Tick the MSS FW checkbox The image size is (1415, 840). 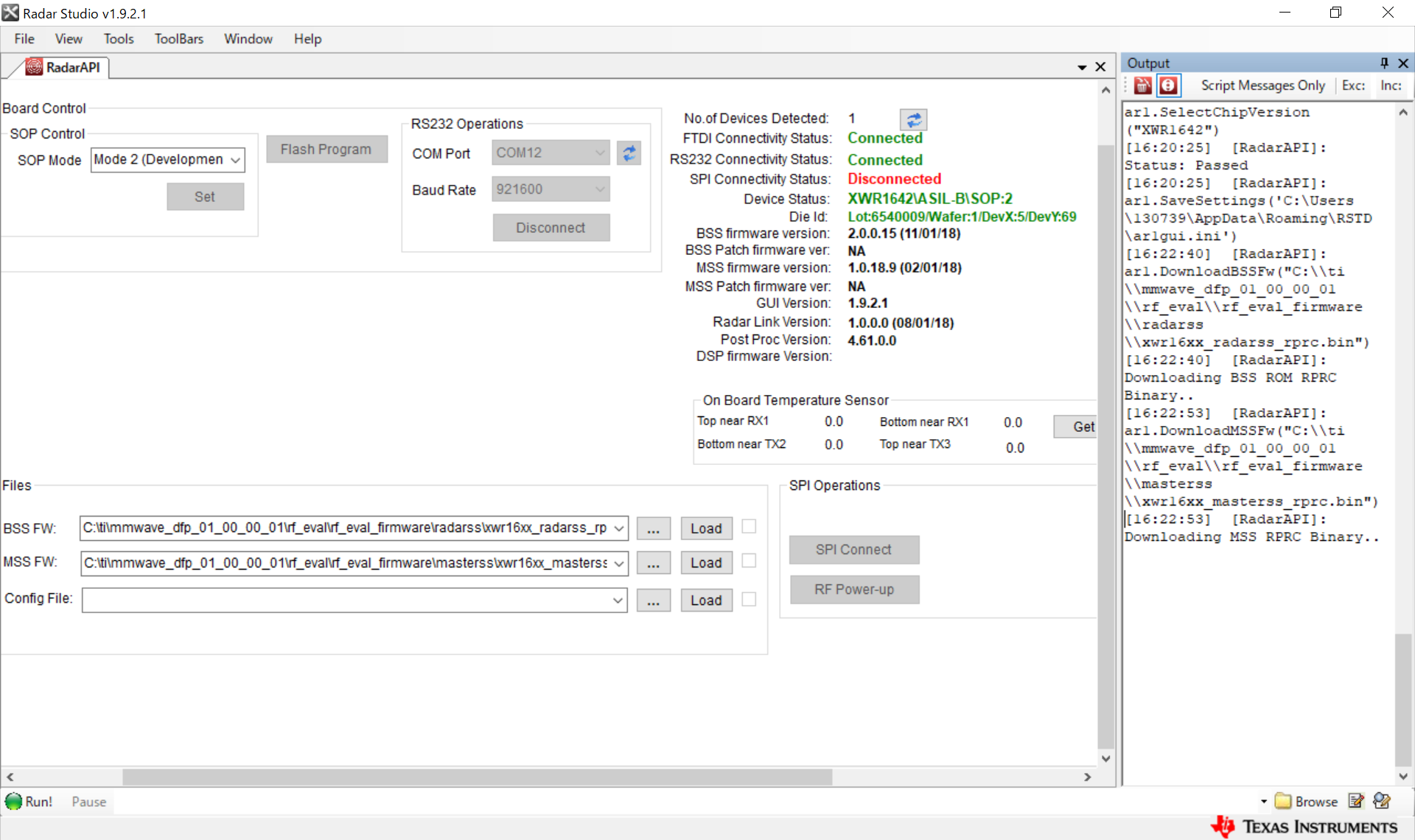point(749,561)
